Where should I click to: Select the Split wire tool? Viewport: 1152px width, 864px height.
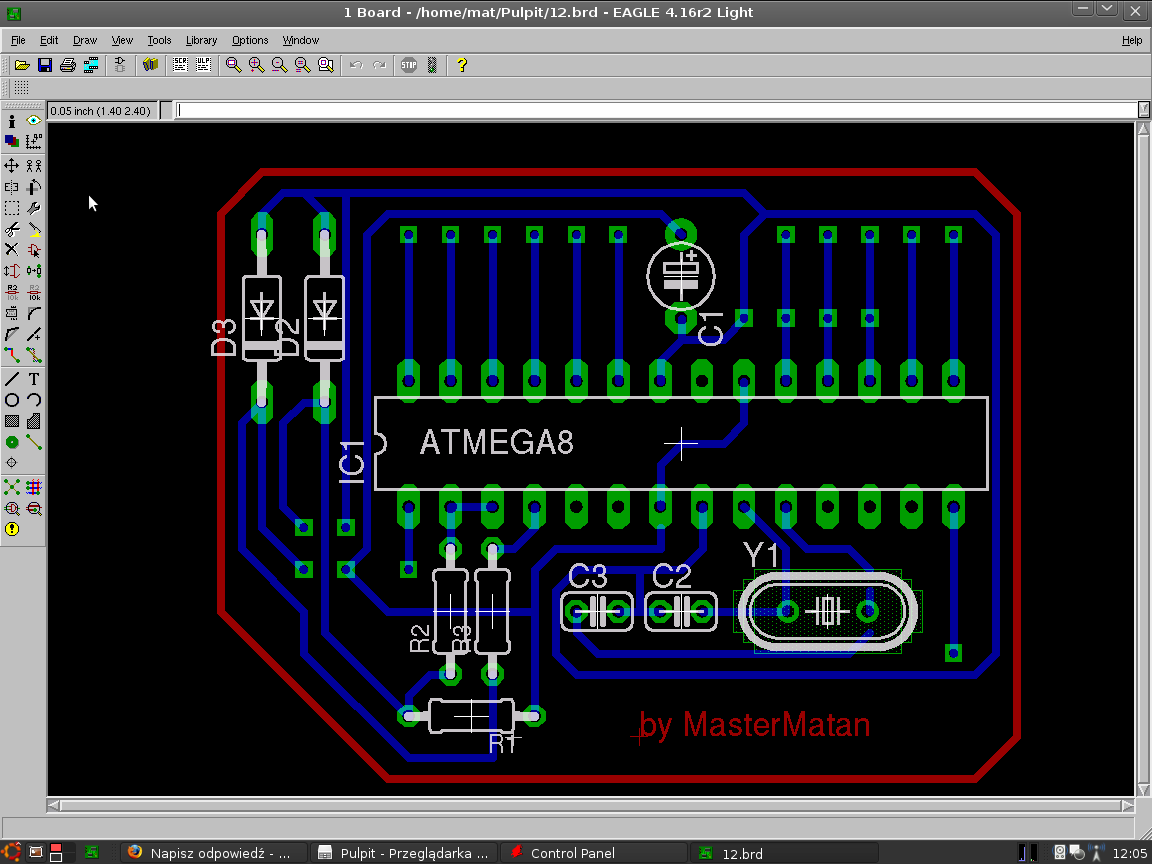coord(12,335)
